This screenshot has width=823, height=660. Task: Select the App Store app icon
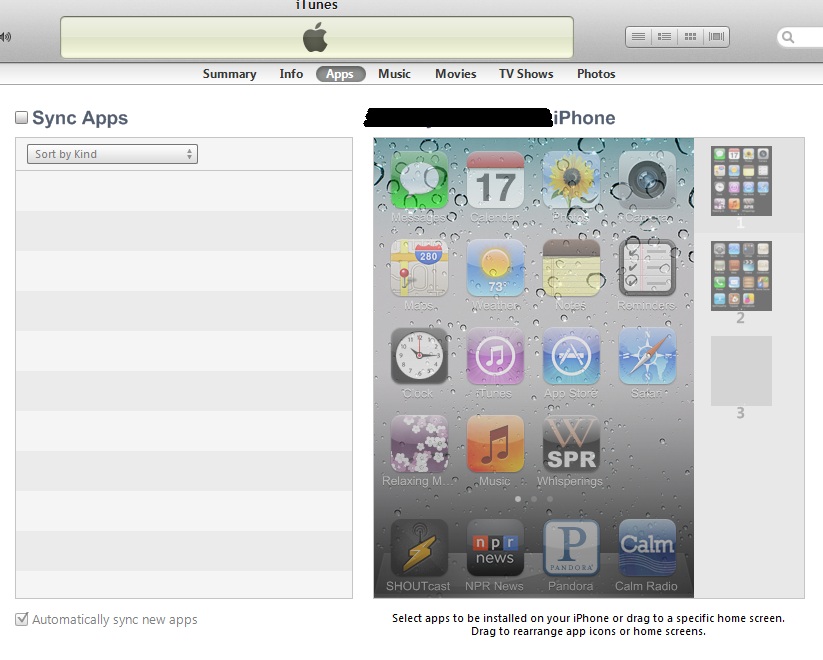[x=571, y=356]
